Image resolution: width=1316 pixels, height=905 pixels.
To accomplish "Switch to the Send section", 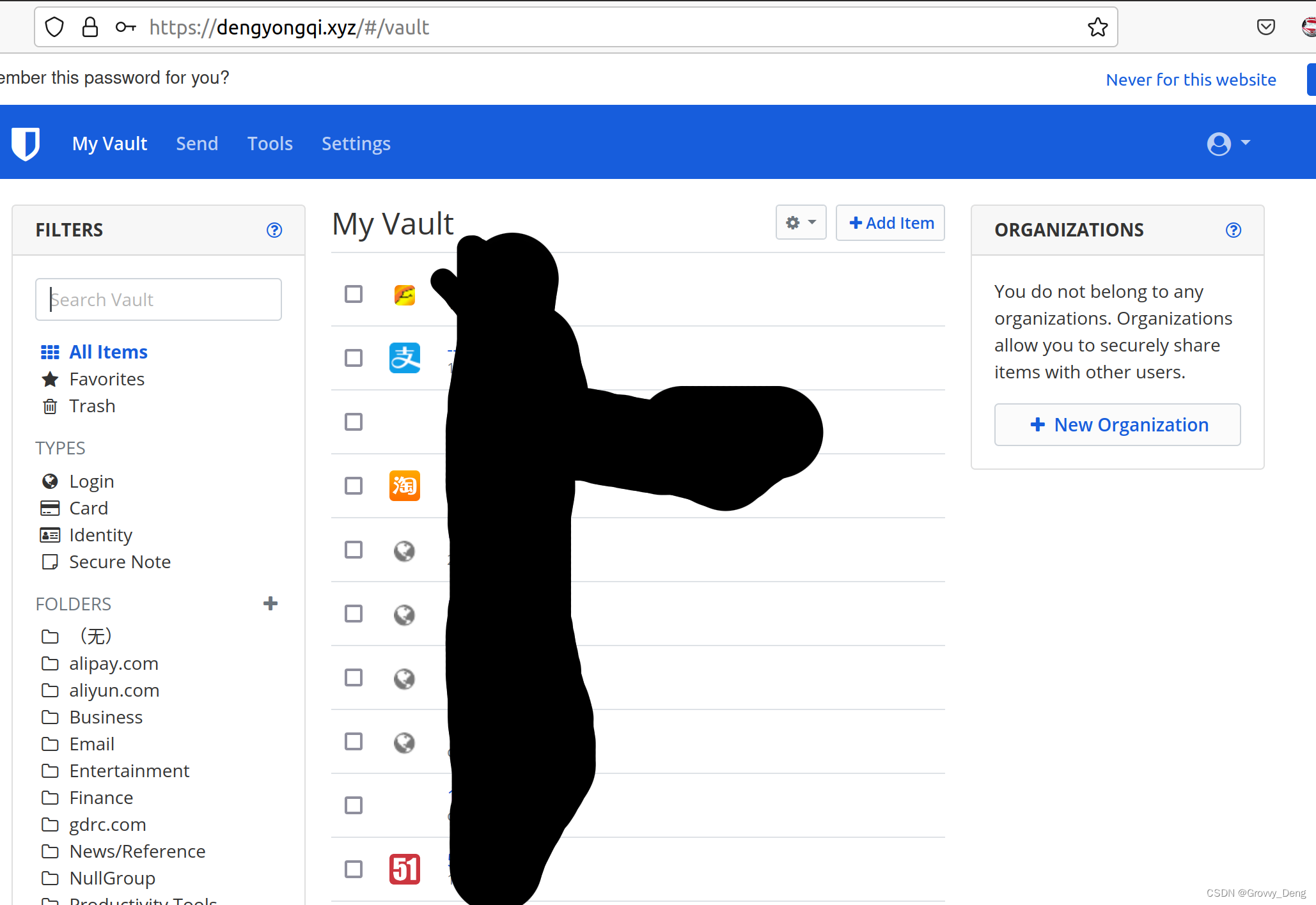I will pyautogui.click(x=197, y=143).
